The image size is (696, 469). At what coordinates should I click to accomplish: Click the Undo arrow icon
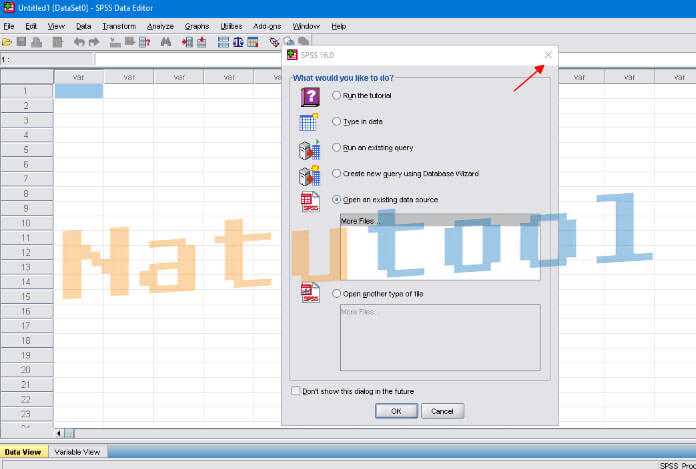pyautogui.click(x=79, y=43)
